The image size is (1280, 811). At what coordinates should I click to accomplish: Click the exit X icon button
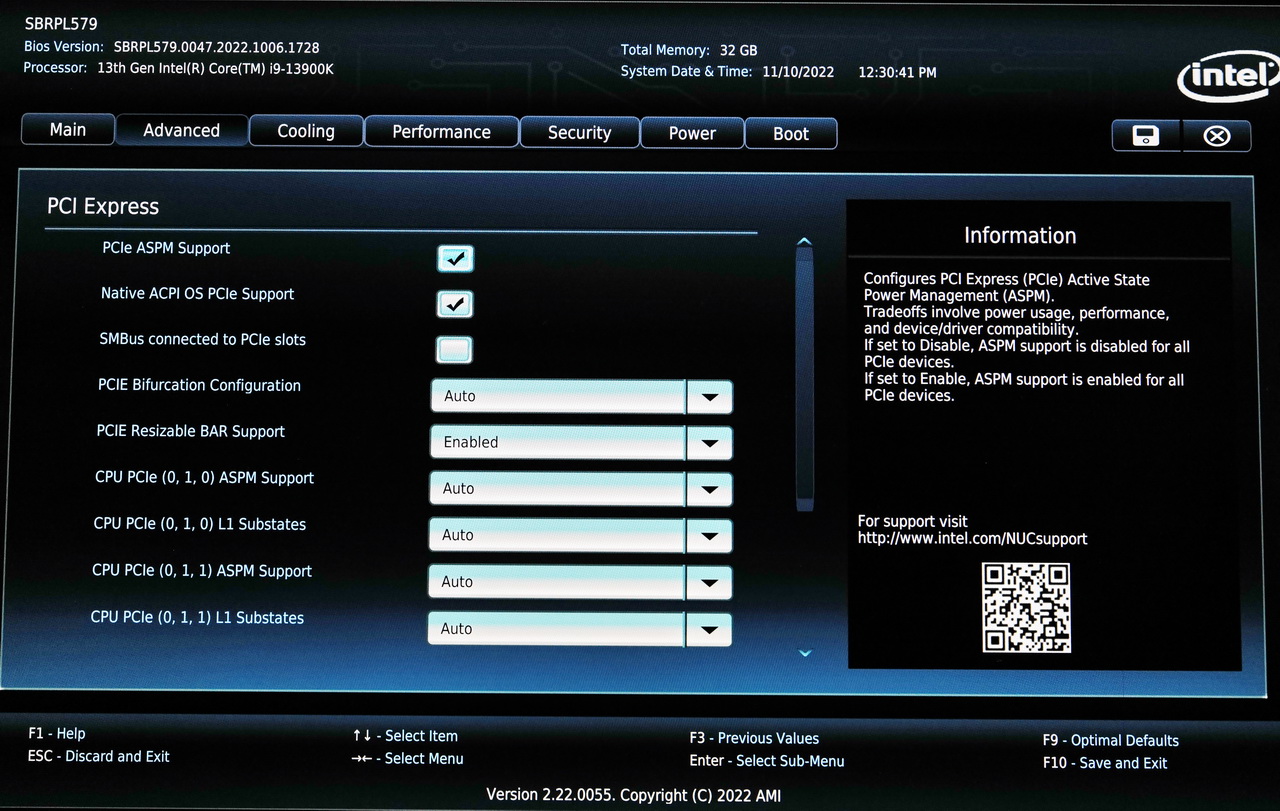(1216, 136)
